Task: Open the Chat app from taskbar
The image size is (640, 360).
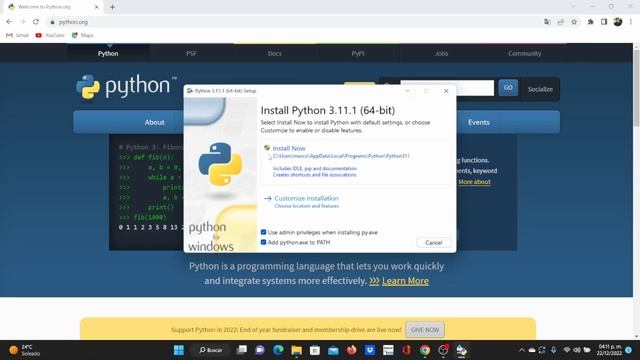Action: (260, 350)
